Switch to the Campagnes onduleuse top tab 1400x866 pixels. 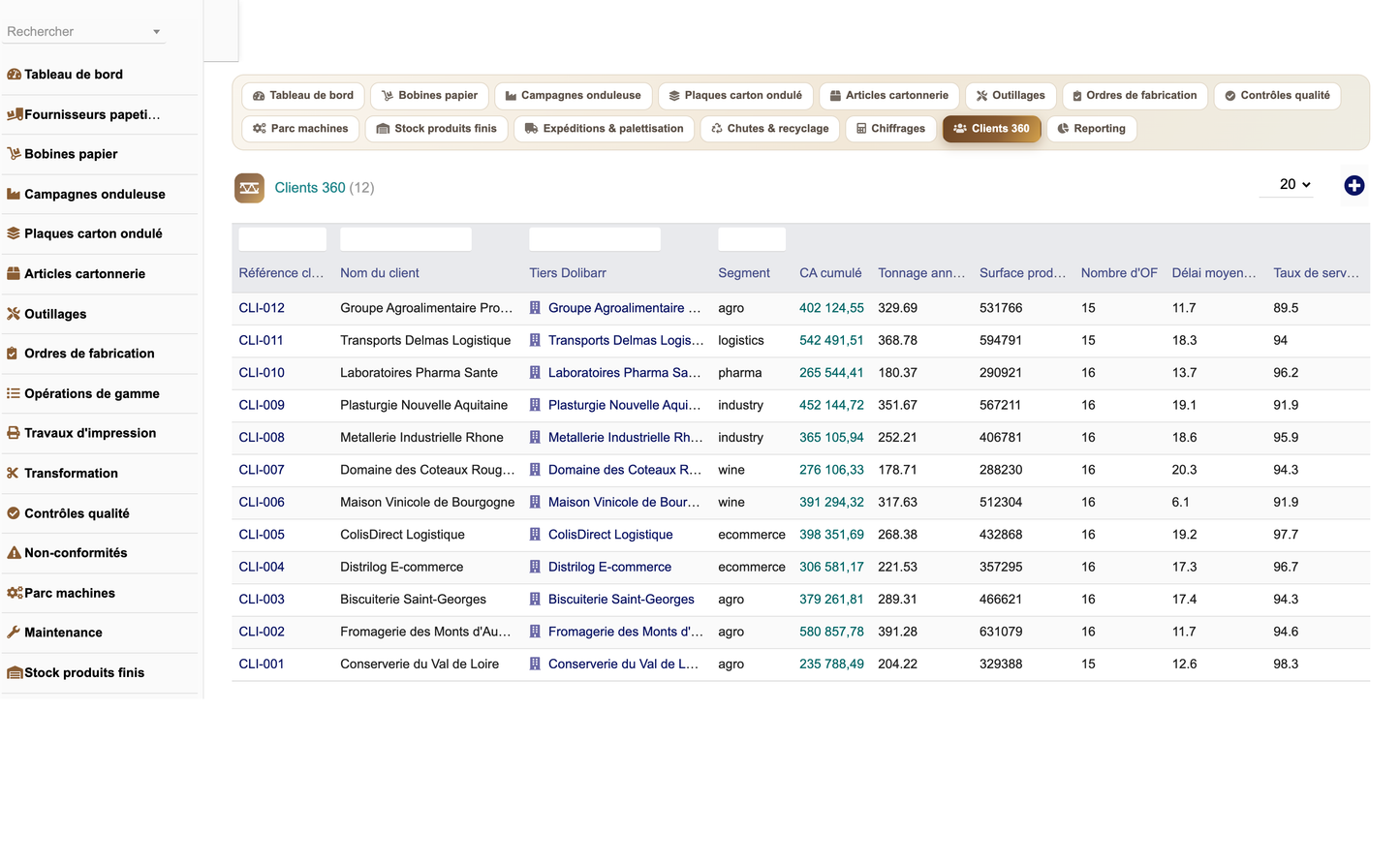click(x=574, y=96)
